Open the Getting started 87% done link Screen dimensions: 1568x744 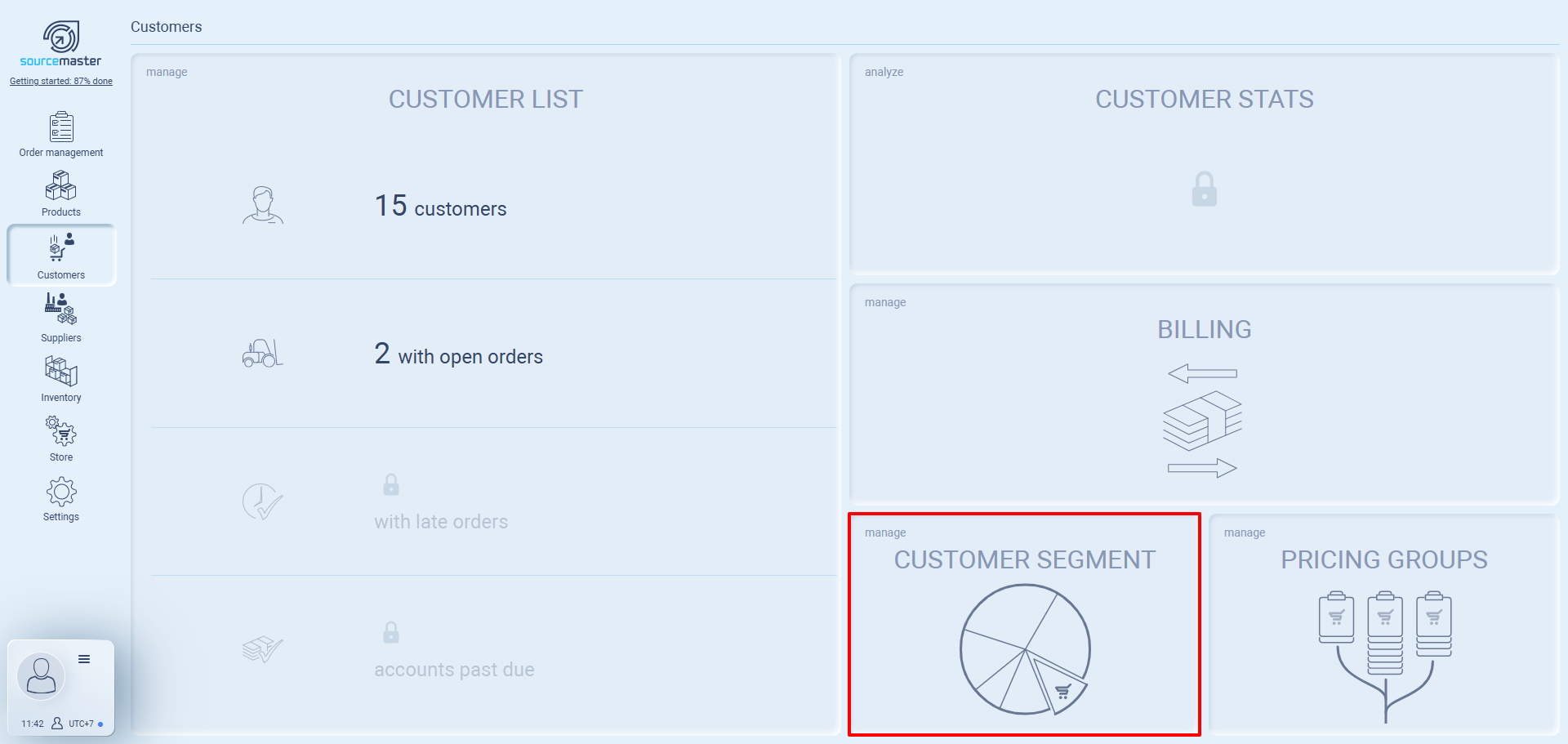(x=61, y=81)
